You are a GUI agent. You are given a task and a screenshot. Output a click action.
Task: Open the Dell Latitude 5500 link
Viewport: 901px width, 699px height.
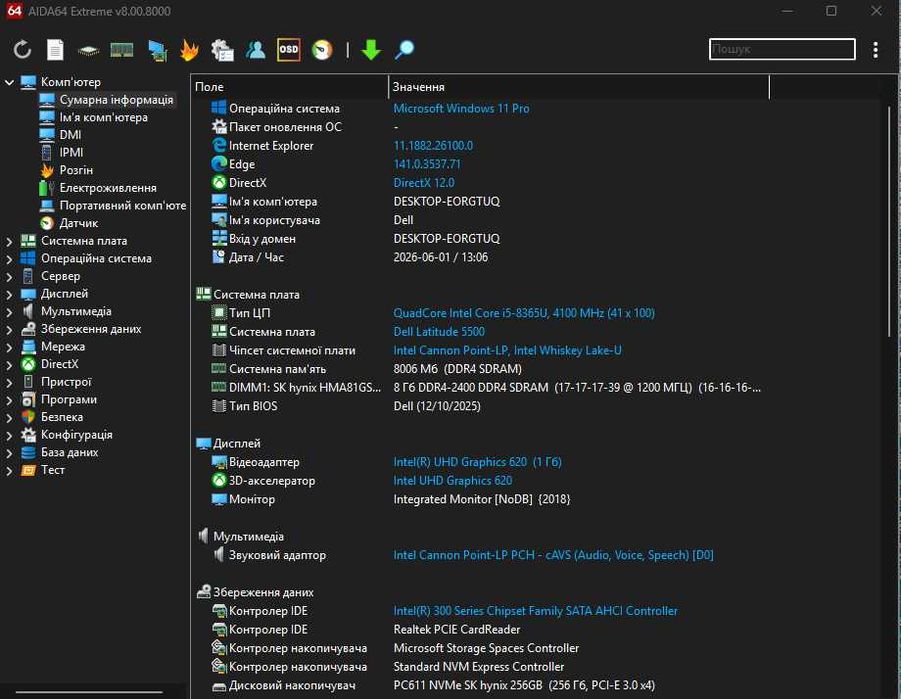coord(439,332)
